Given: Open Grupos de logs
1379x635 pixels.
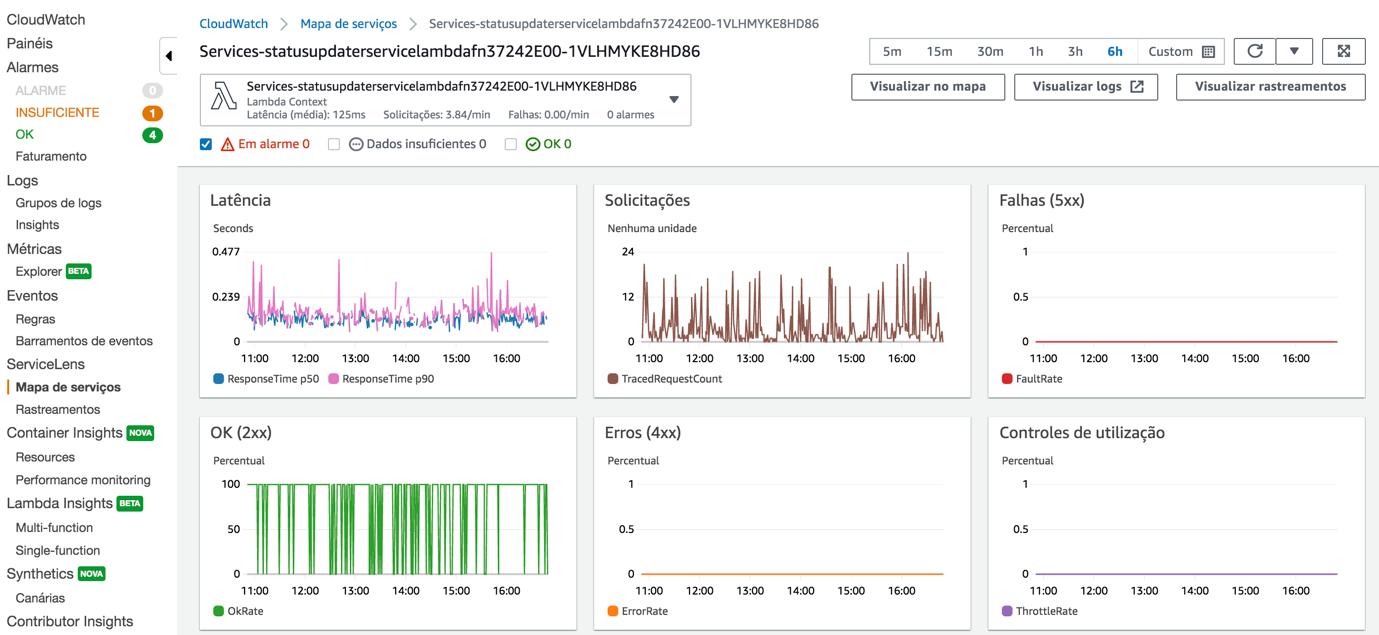Looking at the screenshot, I should (x=58, y=203).
